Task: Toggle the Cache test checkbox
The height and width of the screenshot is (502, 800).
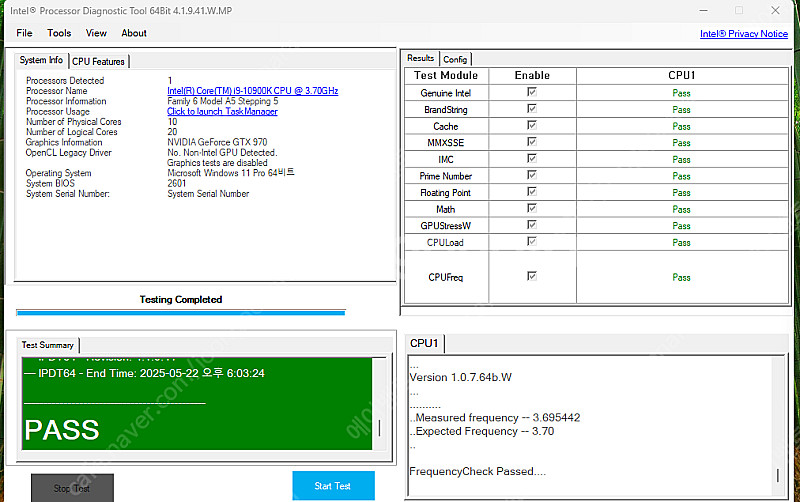Action: [532, 125]
